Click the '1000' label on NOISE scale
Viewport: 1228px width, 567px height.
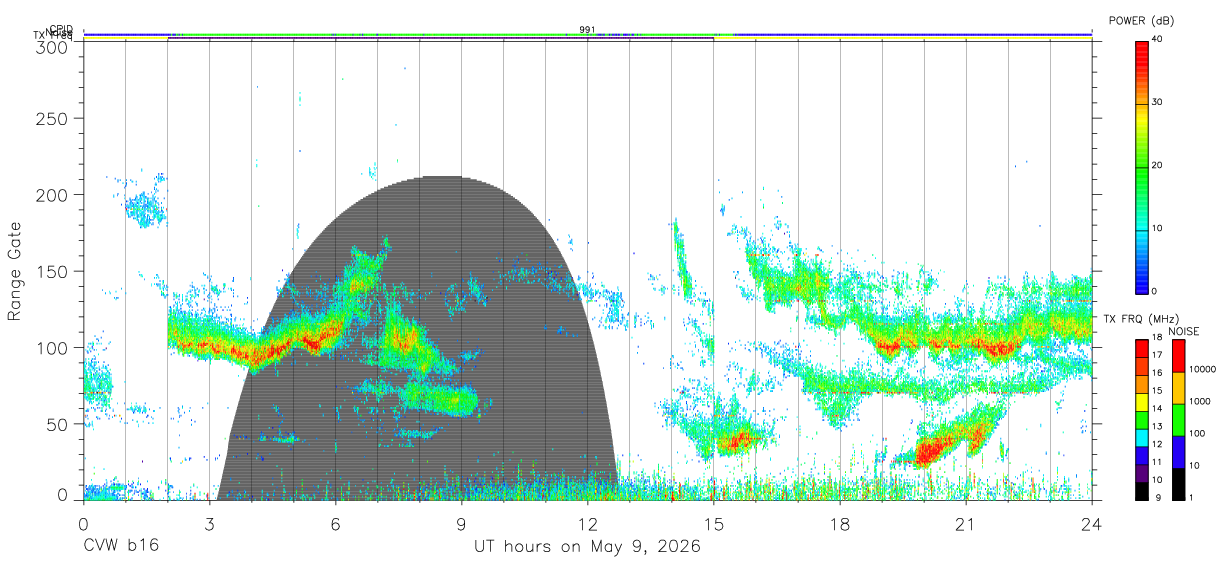[x=1200, y=401]
